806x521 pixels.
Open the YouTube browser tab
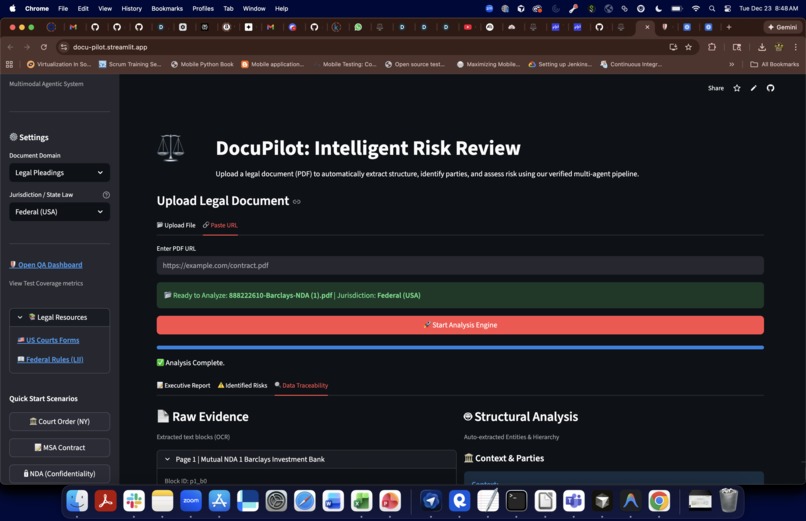click(468, 27)
